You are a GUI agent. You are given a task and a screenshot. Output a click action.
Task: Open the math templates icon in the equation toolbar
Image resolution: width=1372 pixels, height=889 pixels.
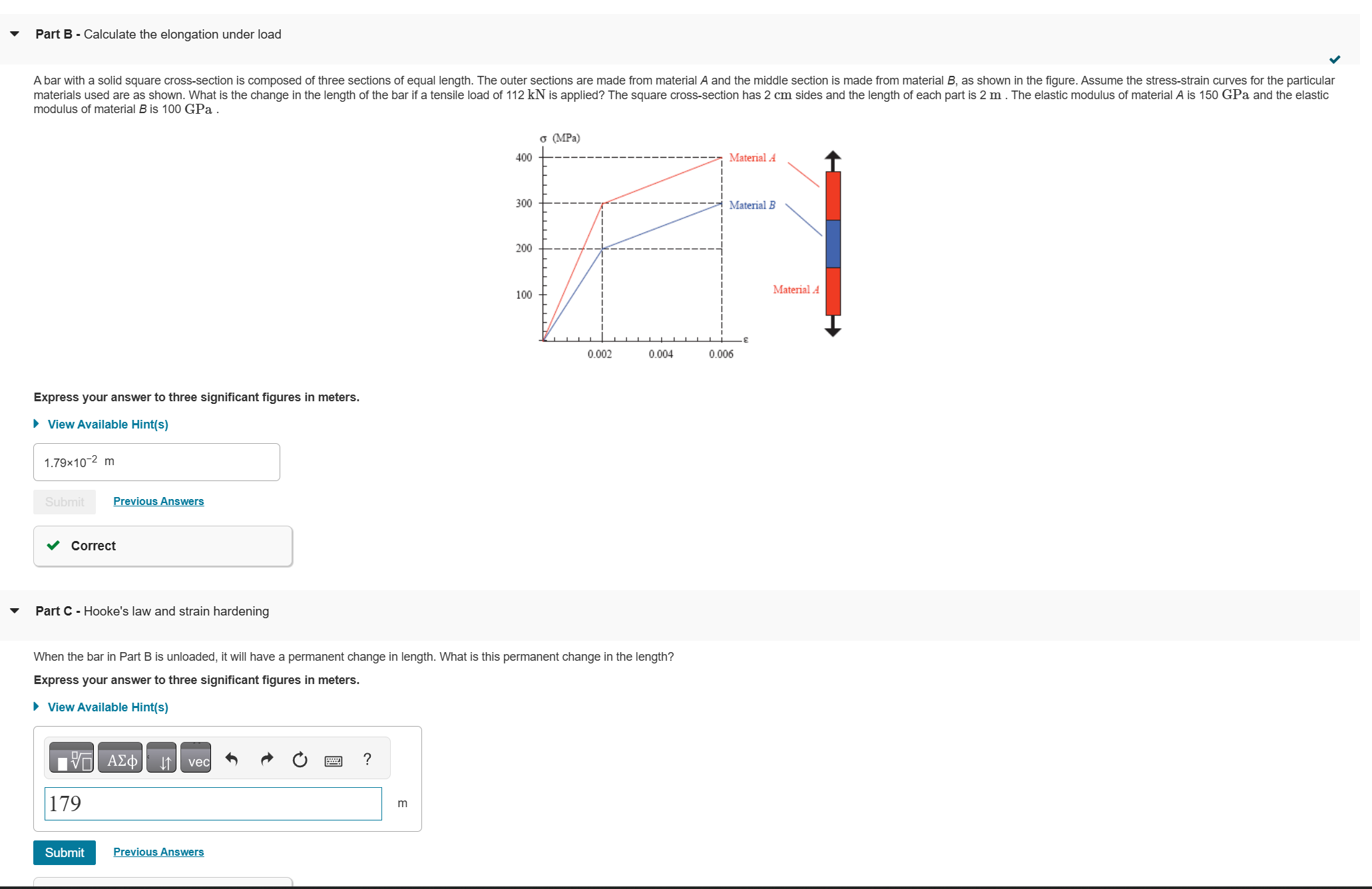point(71,758)
